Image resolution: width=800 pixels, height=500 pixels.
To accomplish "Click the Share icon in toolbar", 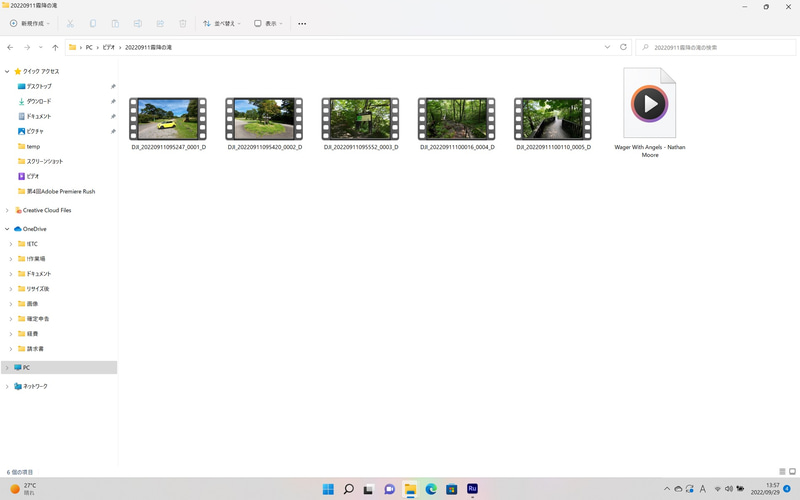I will [x=160, y=23].
